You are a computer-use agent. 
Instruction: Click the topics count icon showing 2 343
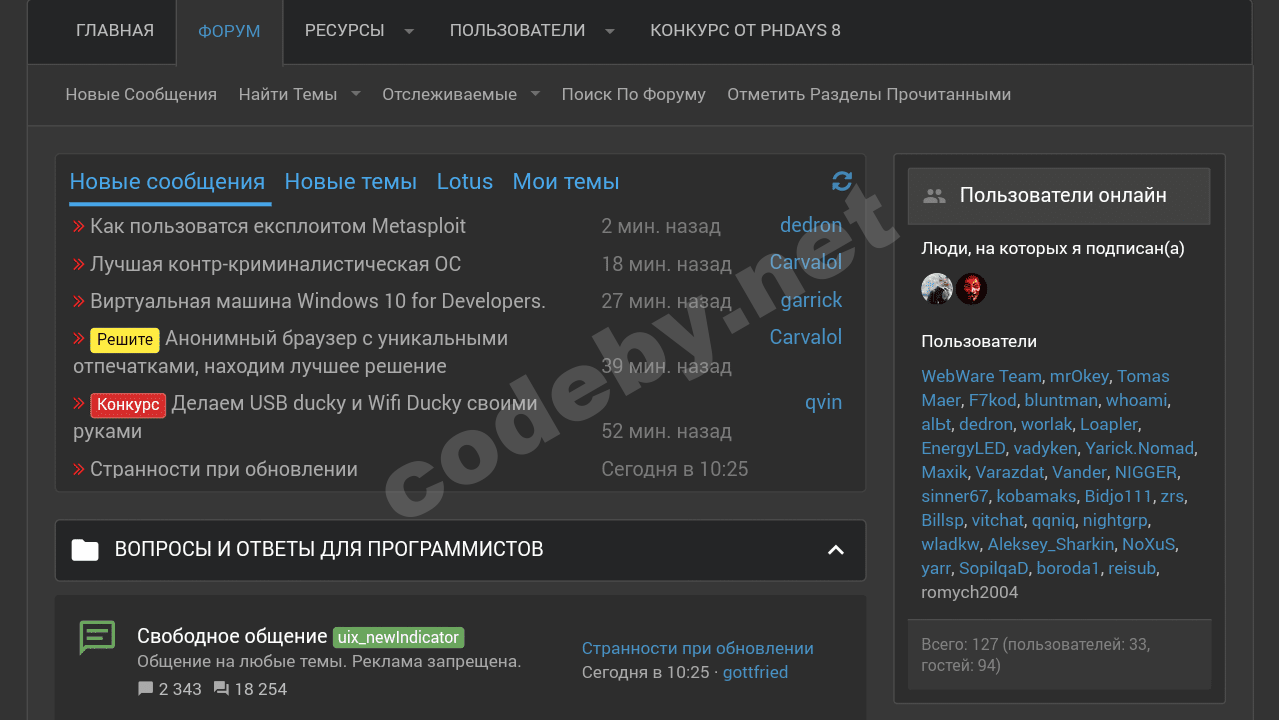145,689
